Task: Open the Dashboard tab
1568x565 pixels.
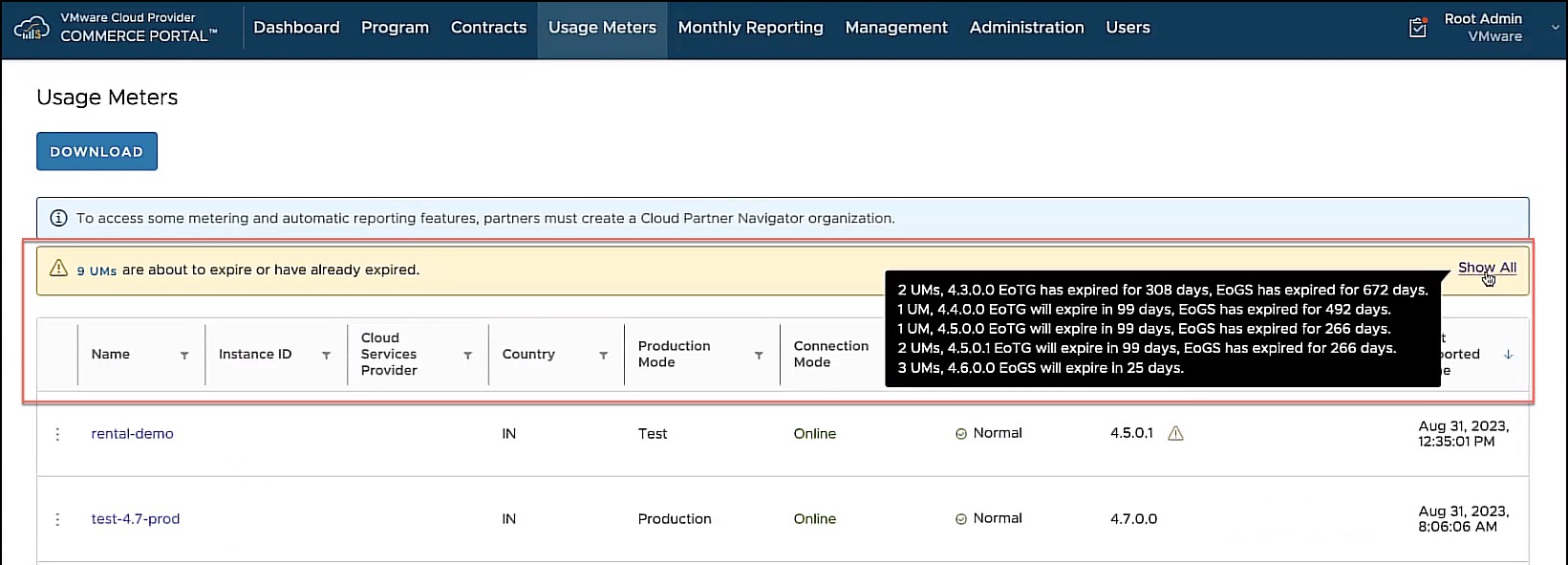Action: pos(296,28)
